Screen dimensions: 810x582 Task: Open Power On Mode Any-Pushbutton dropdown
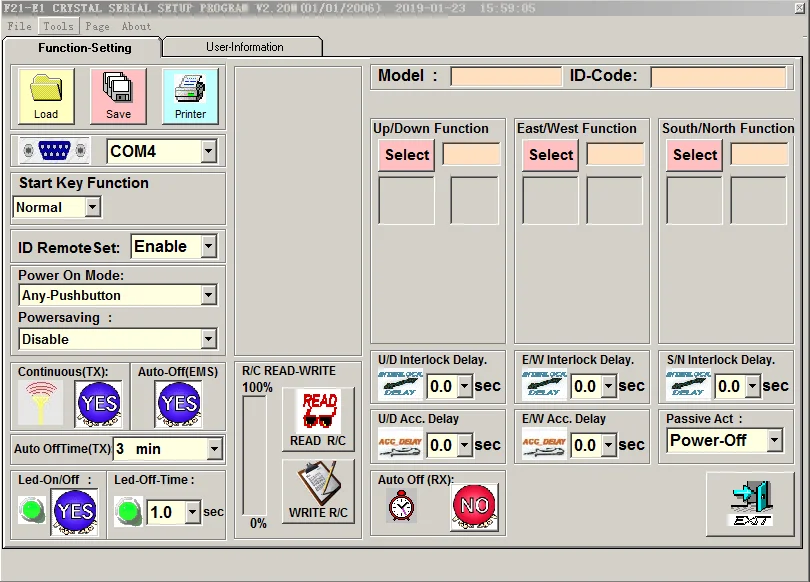[208, 295]
